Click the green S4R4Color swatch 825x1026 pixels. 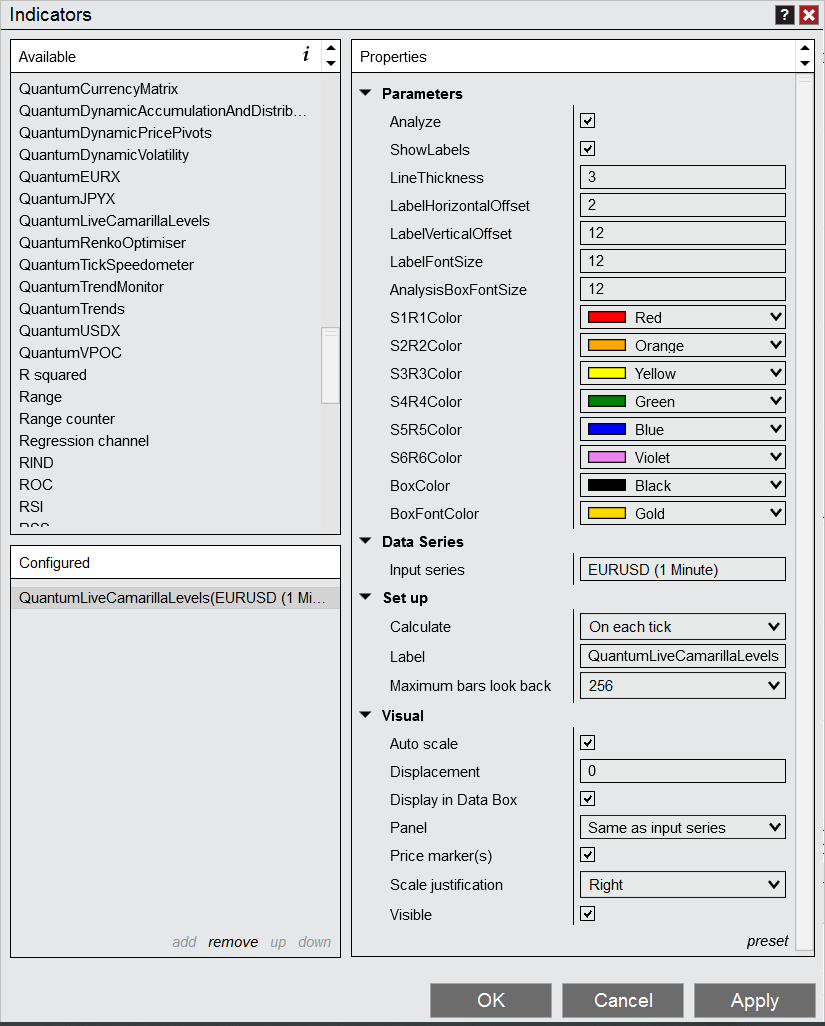[x=606, y=402]
